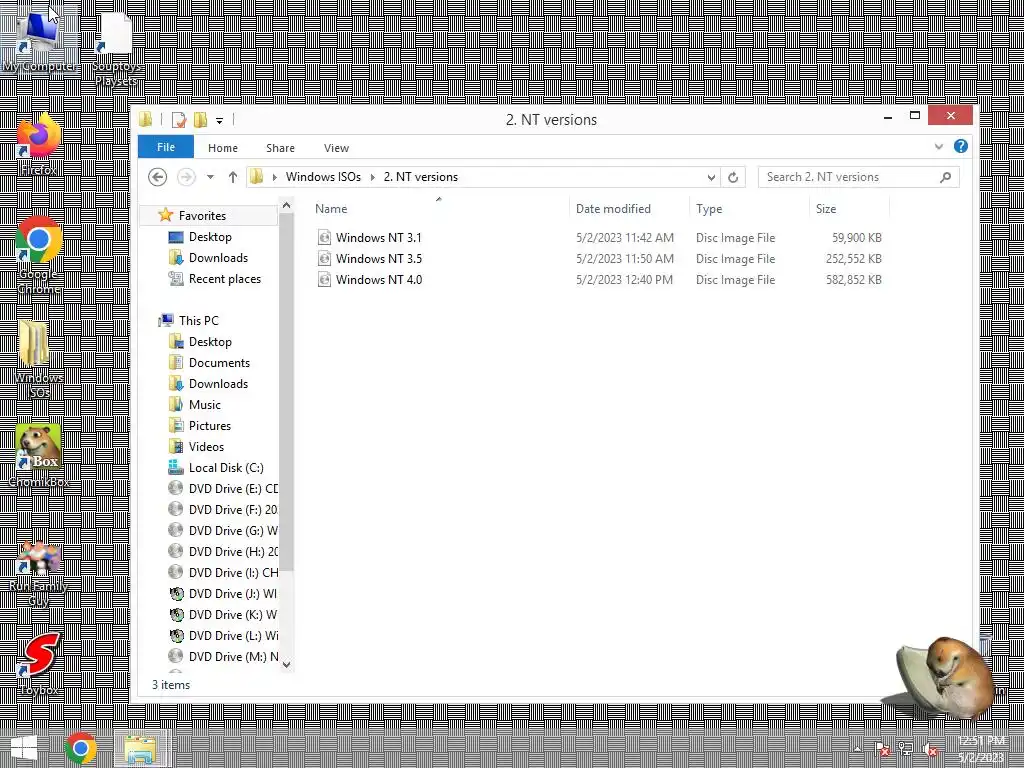
Task: Go up one folder level
Action: (x=232, y=177)
